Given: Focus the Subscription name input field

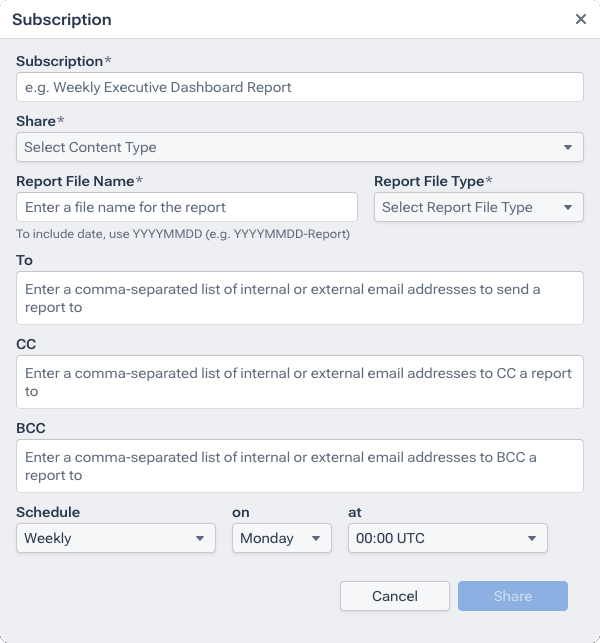Looking at the screenshot, I should [x=300, y=87].
